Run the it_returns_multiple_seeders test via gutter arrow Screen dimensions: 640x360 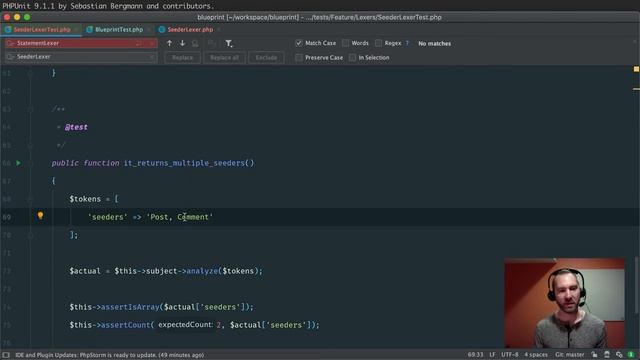pyautogui.click(x=18, y=163)
